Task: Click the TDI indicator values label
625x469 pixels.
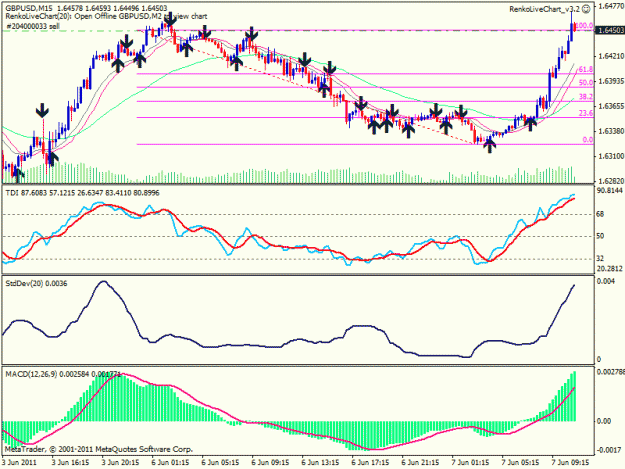Action: [82, 193]
